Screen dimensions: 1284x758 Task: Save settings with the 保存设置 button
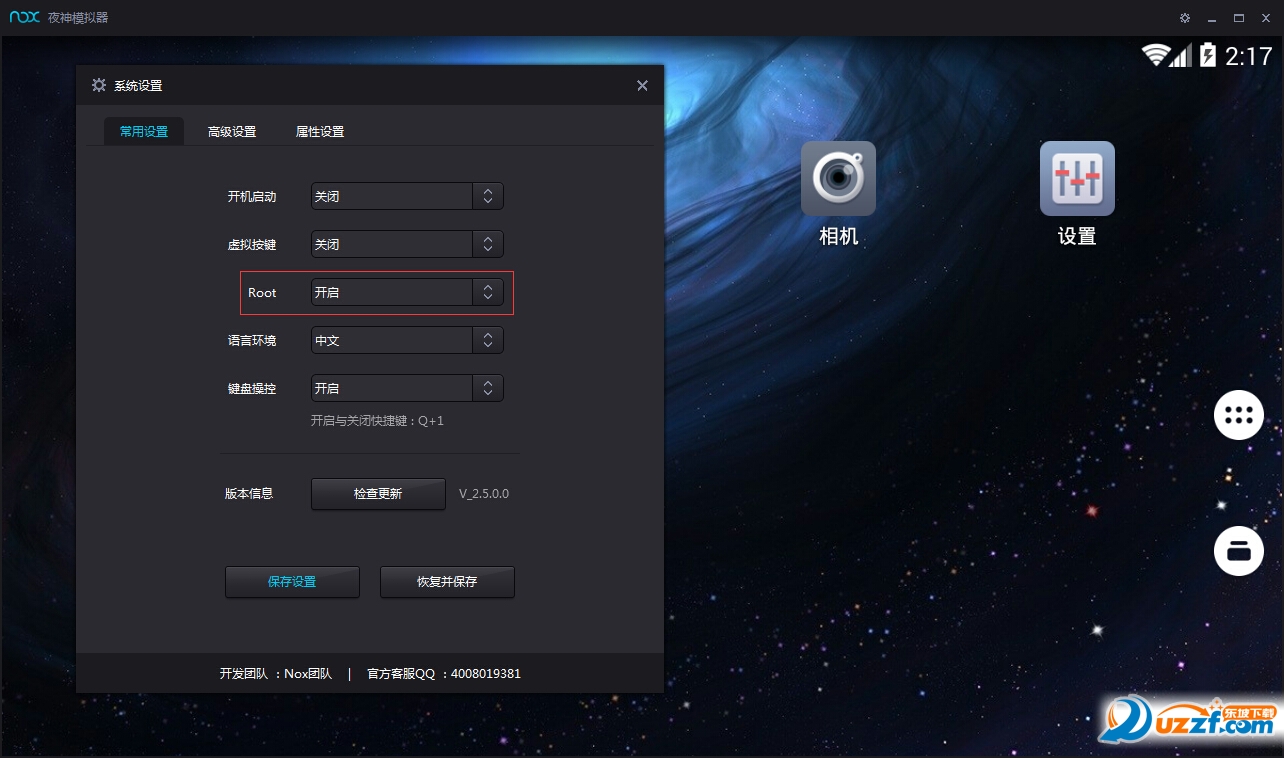point(292,581)
